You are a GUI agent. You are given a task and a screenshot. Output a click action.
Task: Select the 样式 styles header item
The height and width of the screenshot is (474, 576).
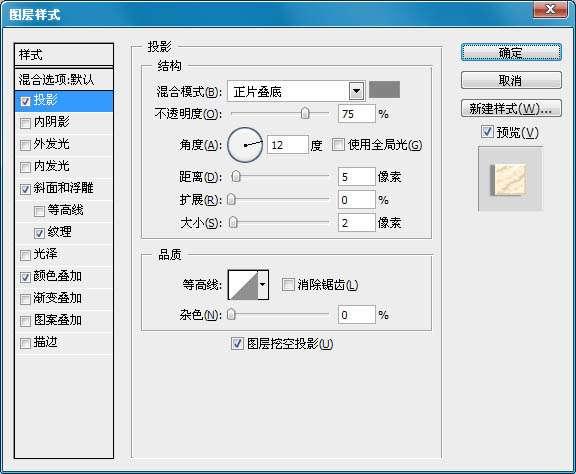pyautogui.click(x=64, y=55)
